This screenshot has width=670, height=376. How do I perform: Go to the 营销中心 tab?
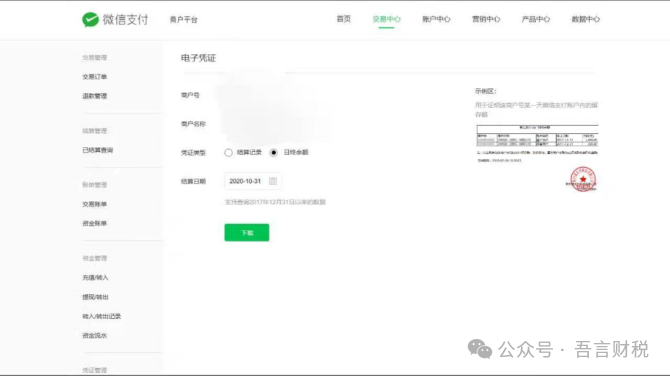[486, 19]
